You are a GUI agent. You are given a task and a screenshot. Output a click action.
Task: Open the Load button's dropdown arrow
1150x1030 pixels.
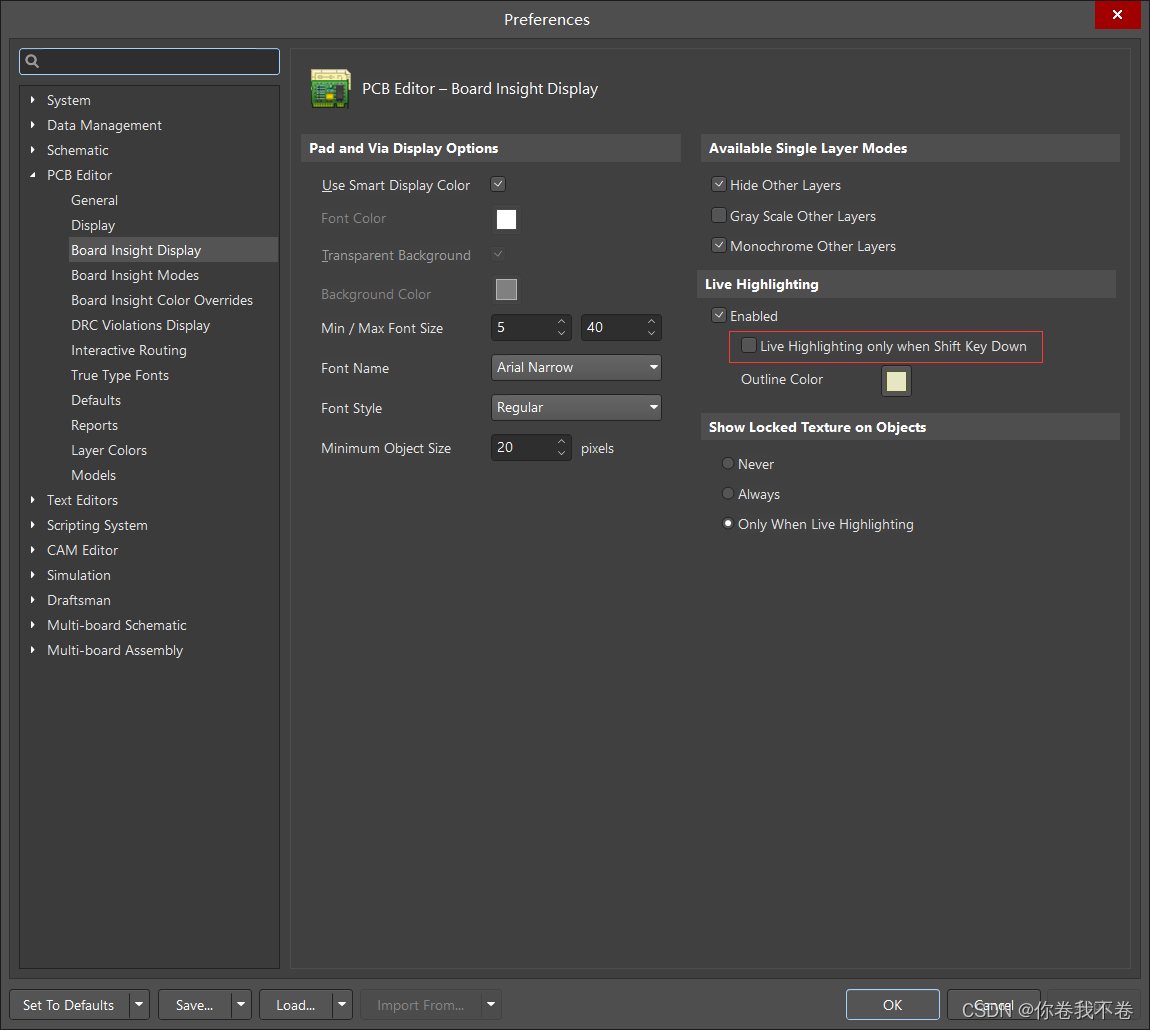click(342, 1005)
